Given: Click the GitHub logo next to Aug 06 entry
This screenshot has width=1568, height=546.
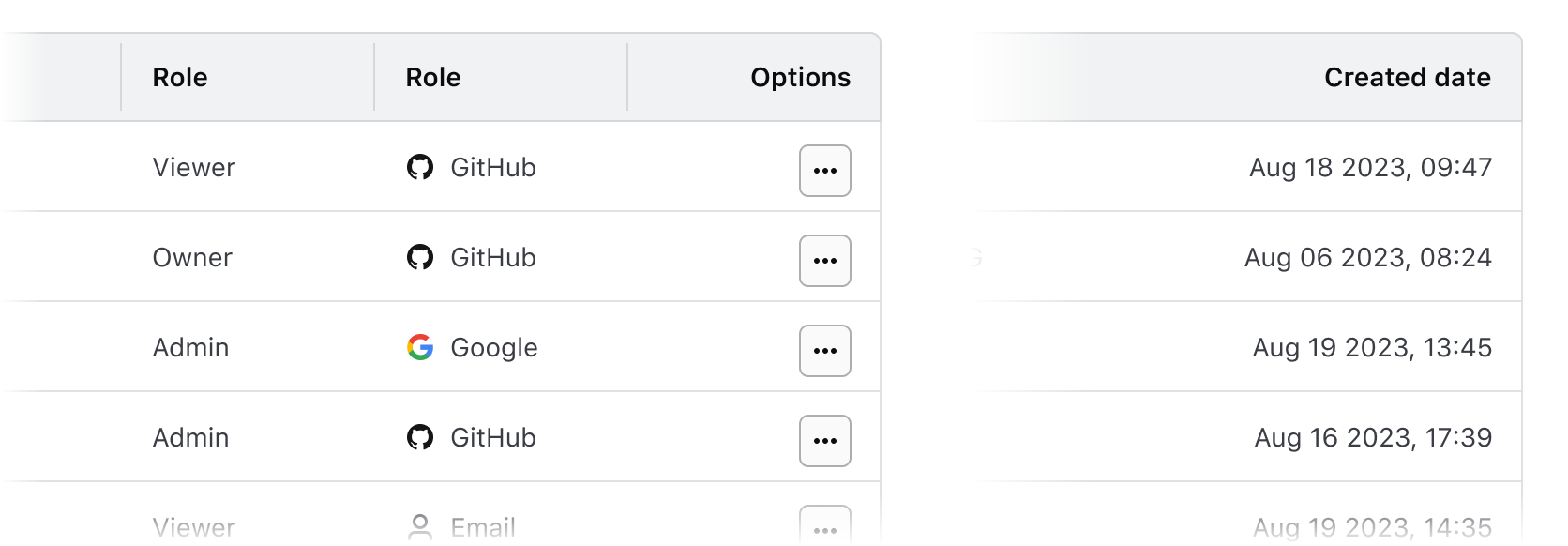Looking at the screenshot, I should click(x=422, y=258).
